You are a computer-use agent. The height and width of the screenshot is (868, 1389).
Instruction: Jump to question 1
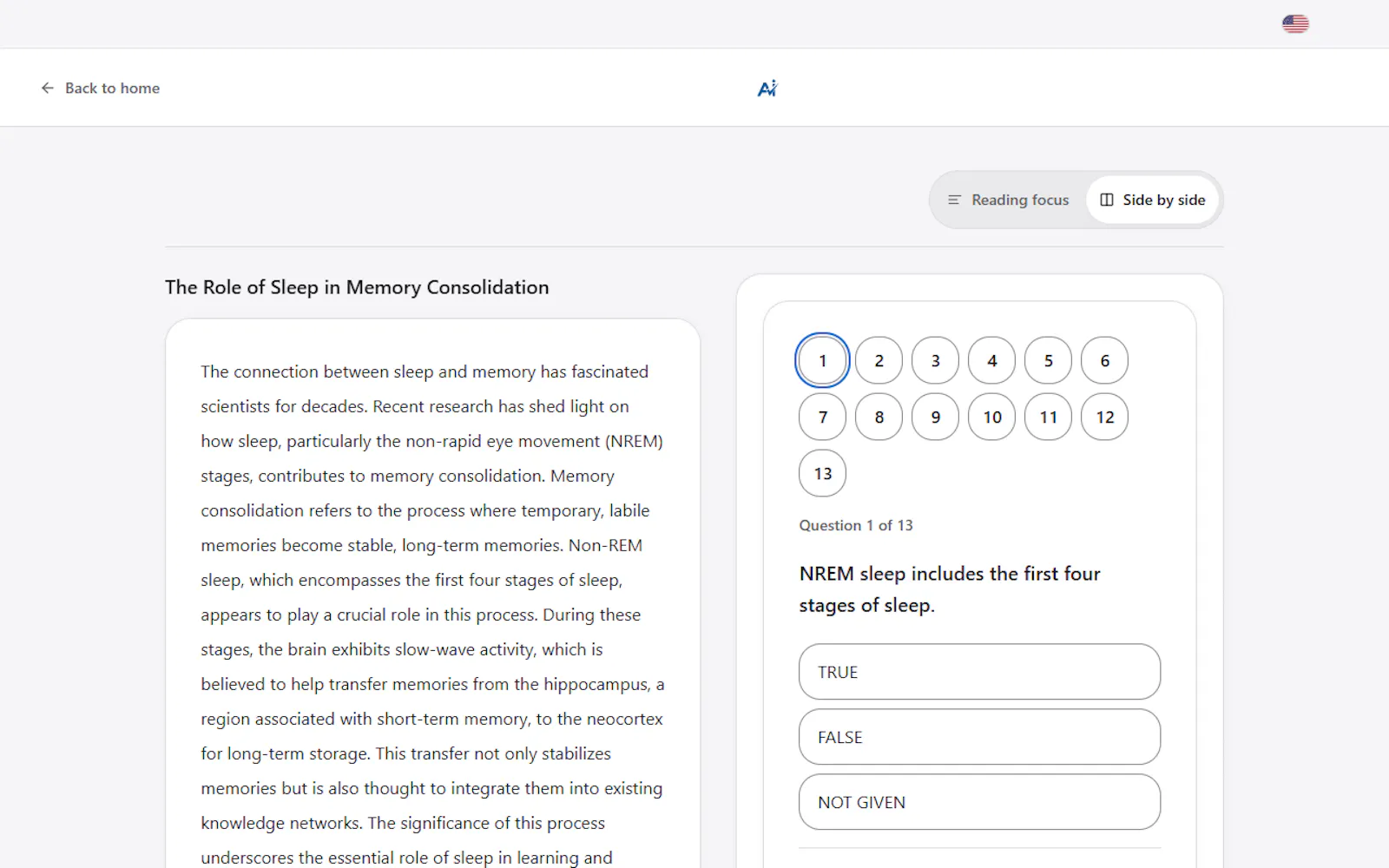pyautogui.click(x=822, y=360)
